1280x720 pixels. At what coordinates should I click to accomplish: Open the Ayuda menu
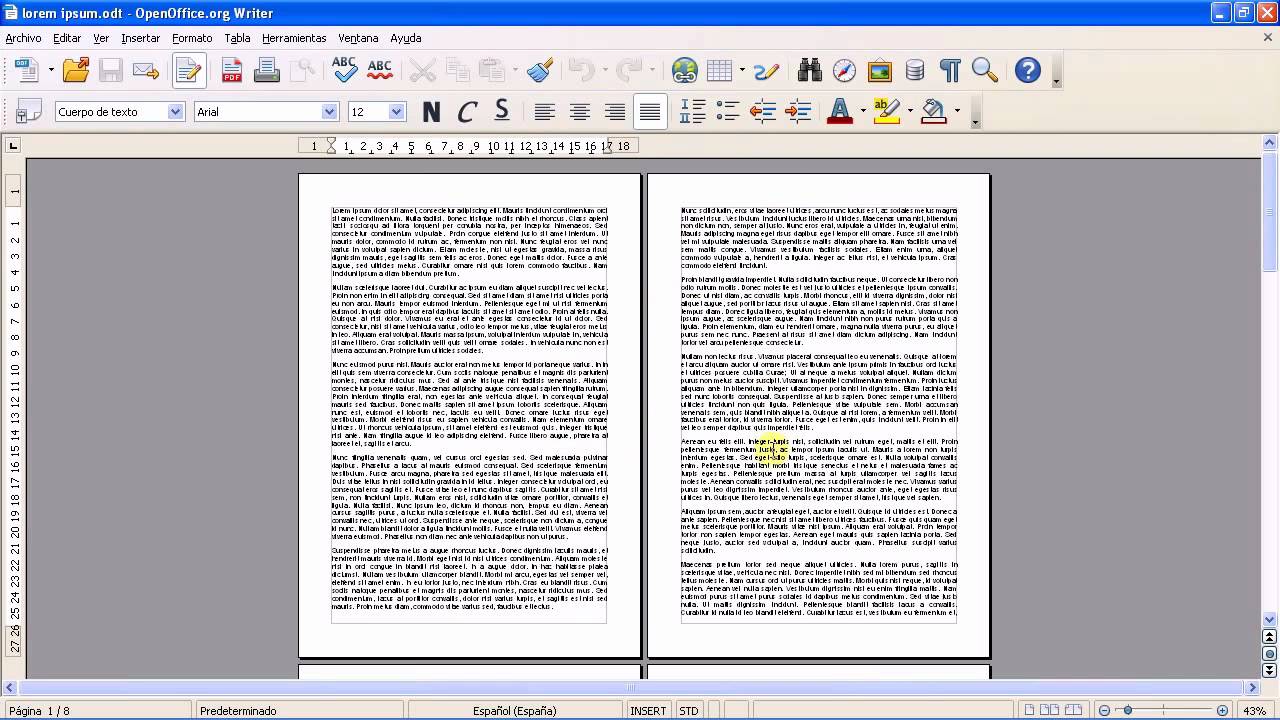pos(405,38)
